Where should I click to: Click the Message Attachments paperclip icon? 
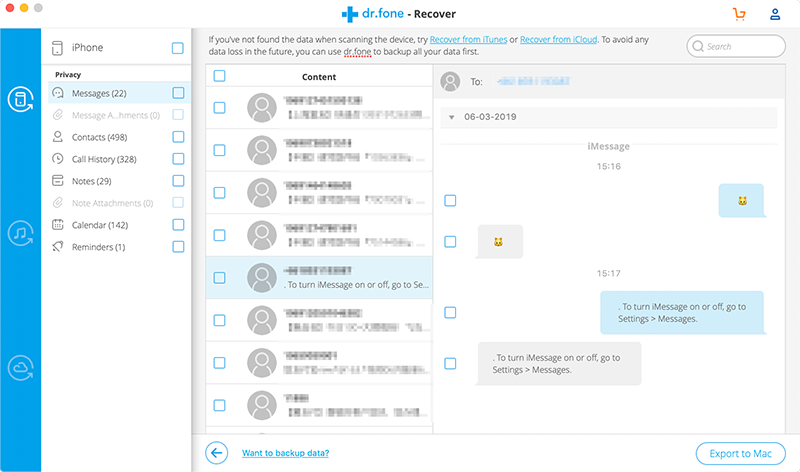click(58, 115)
